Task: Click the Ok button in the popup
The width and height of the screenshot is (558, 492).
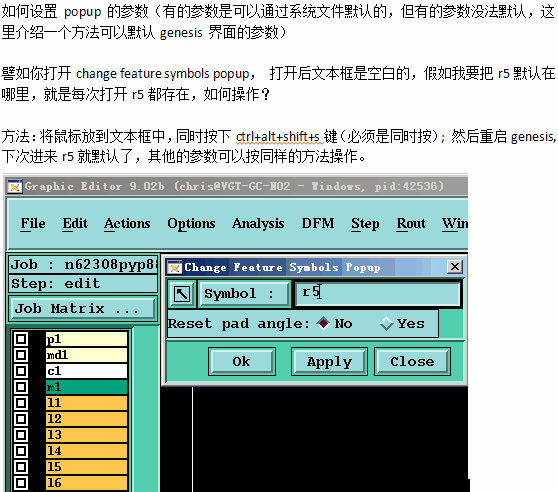Action: pyautogui.click(x=242, y=361)
